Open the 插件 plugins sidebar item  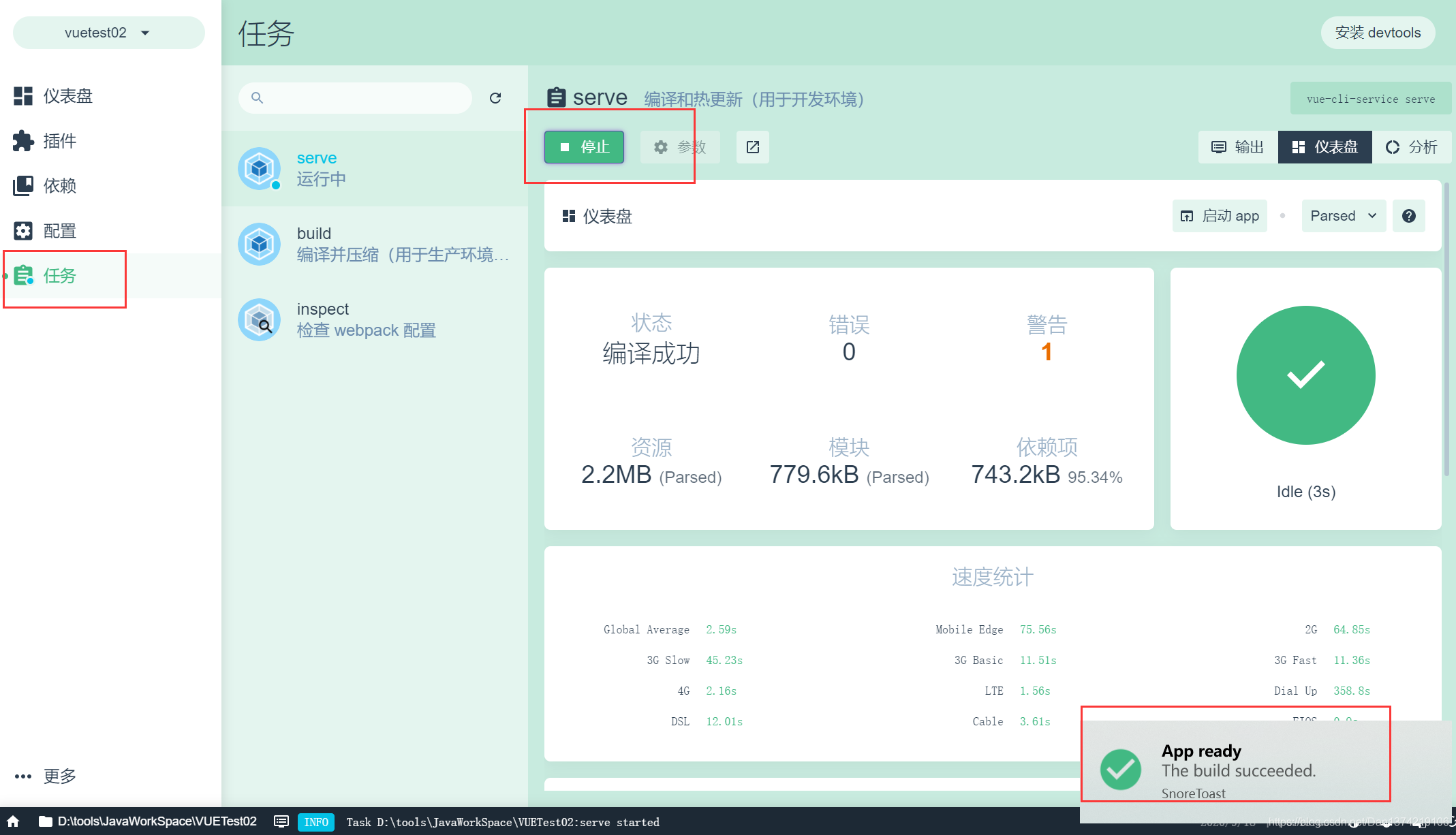[110, 141]
